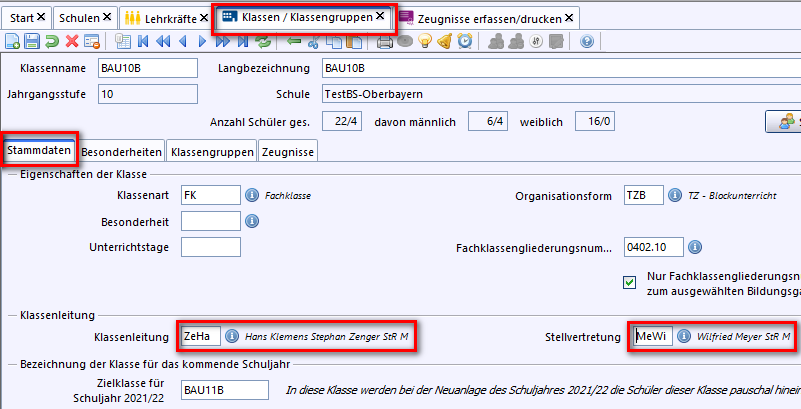Refresh data with the green circular arrows
Viewport: 801px width, 409px height.
coord(263,41)
